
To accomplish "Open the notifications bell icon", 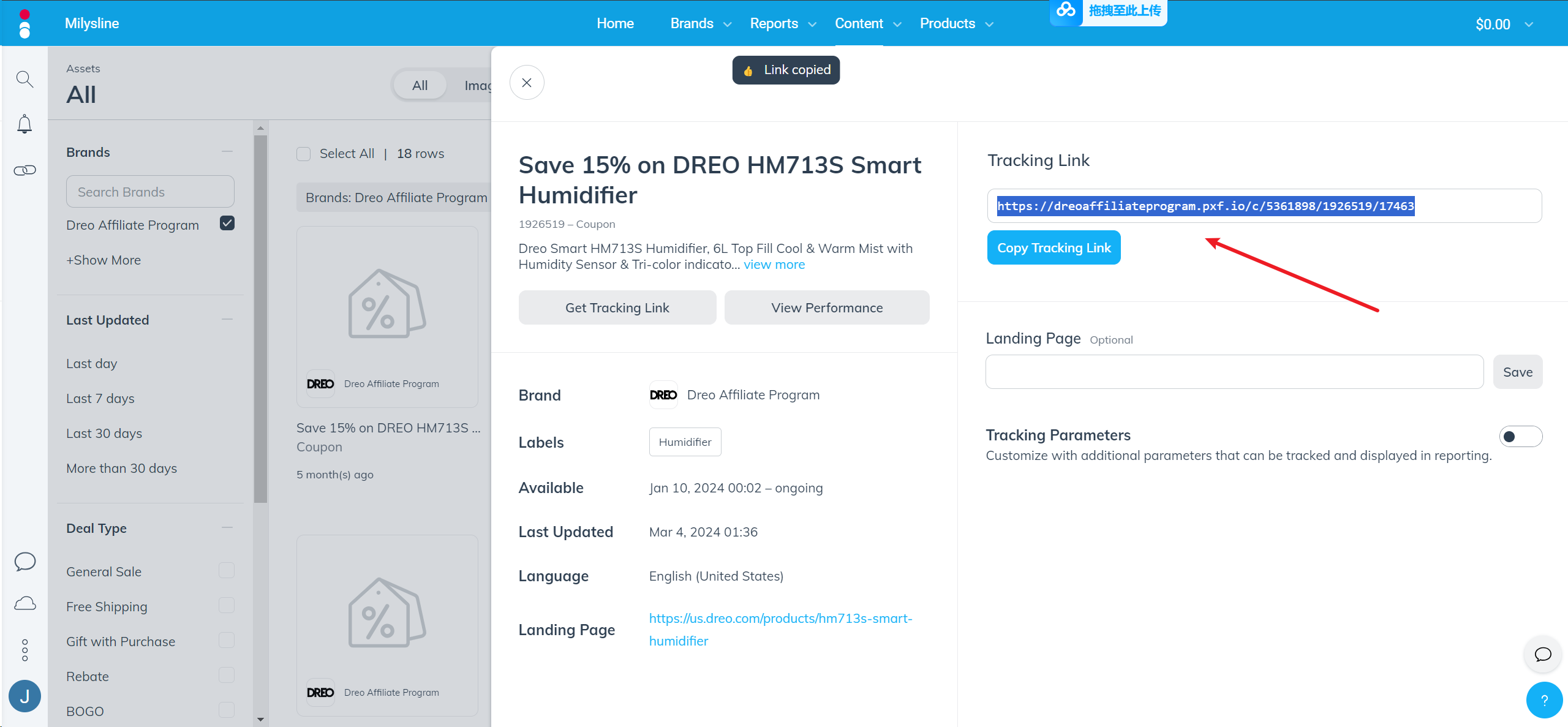I will [x=24, y=124].
